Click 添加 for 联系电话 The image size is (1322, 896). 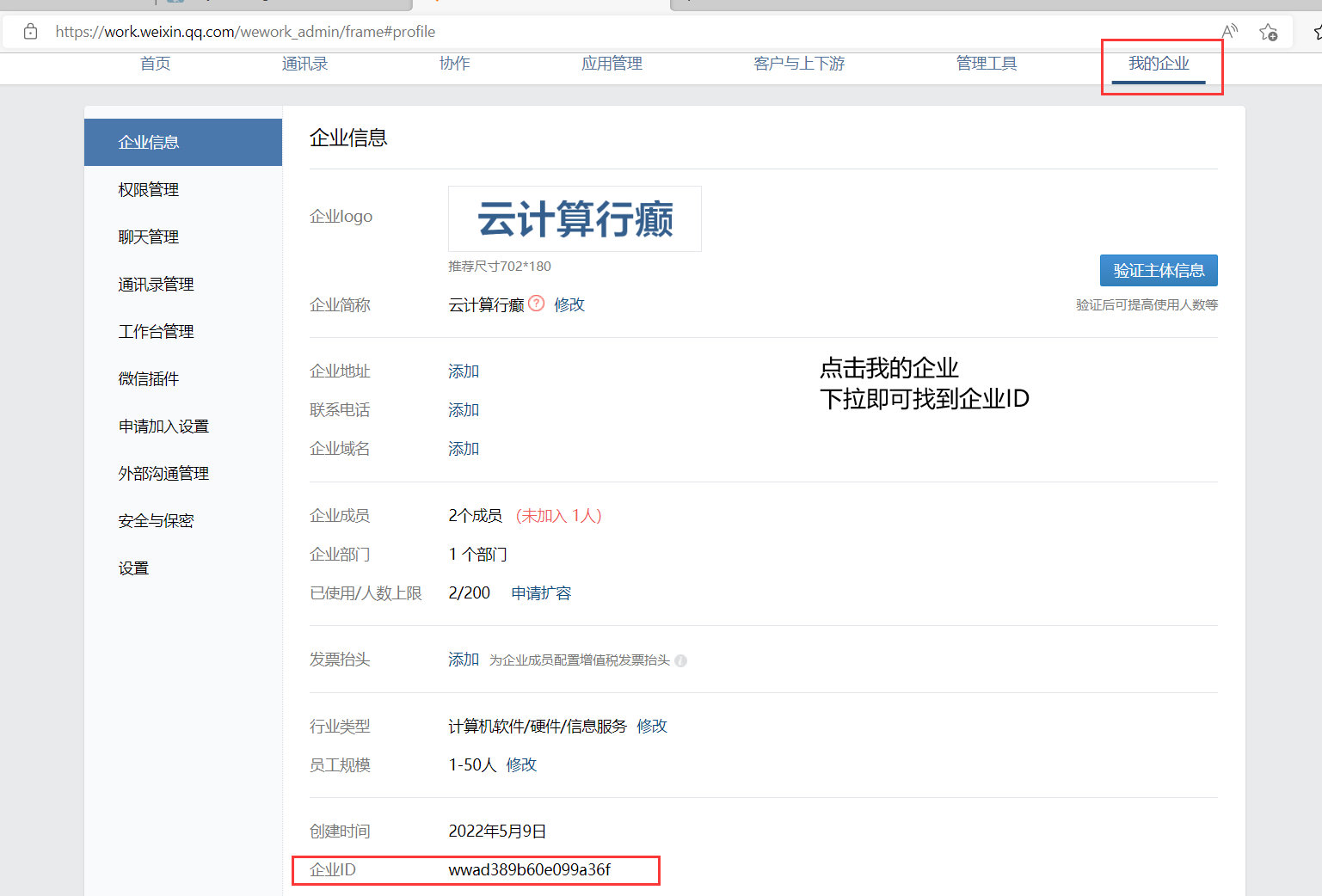[464, 410]
